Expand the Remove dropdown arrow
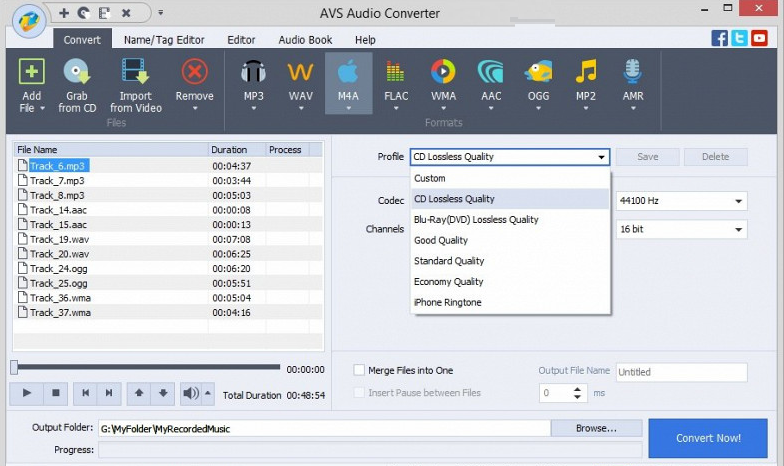Image resolution: width=784 pixels, height=466 pixels. pyautogui.click(x=194, y=108)
